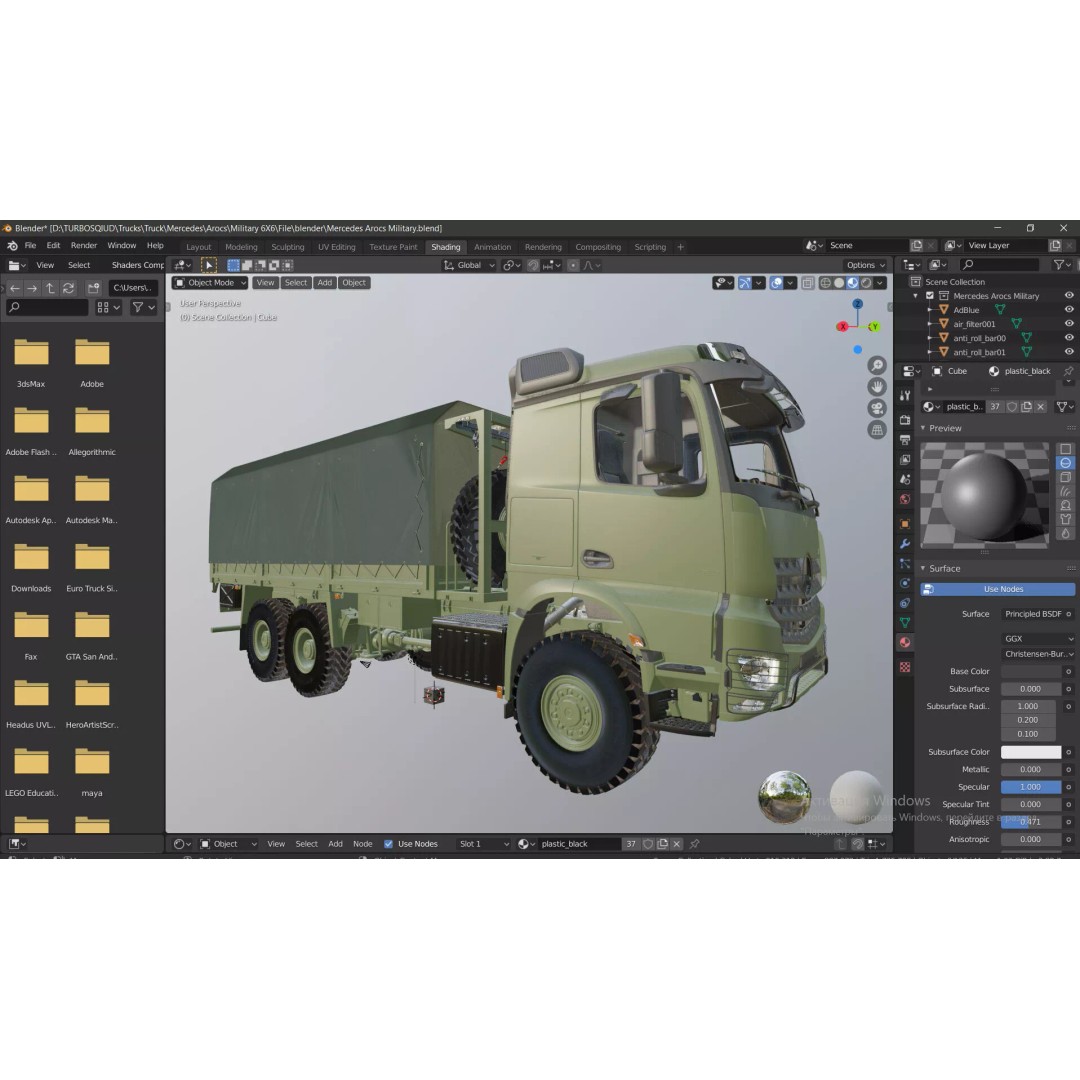1080x1080 pixels.
Task: Open Global transform orientation dropdown
Action: click(469, 265)
